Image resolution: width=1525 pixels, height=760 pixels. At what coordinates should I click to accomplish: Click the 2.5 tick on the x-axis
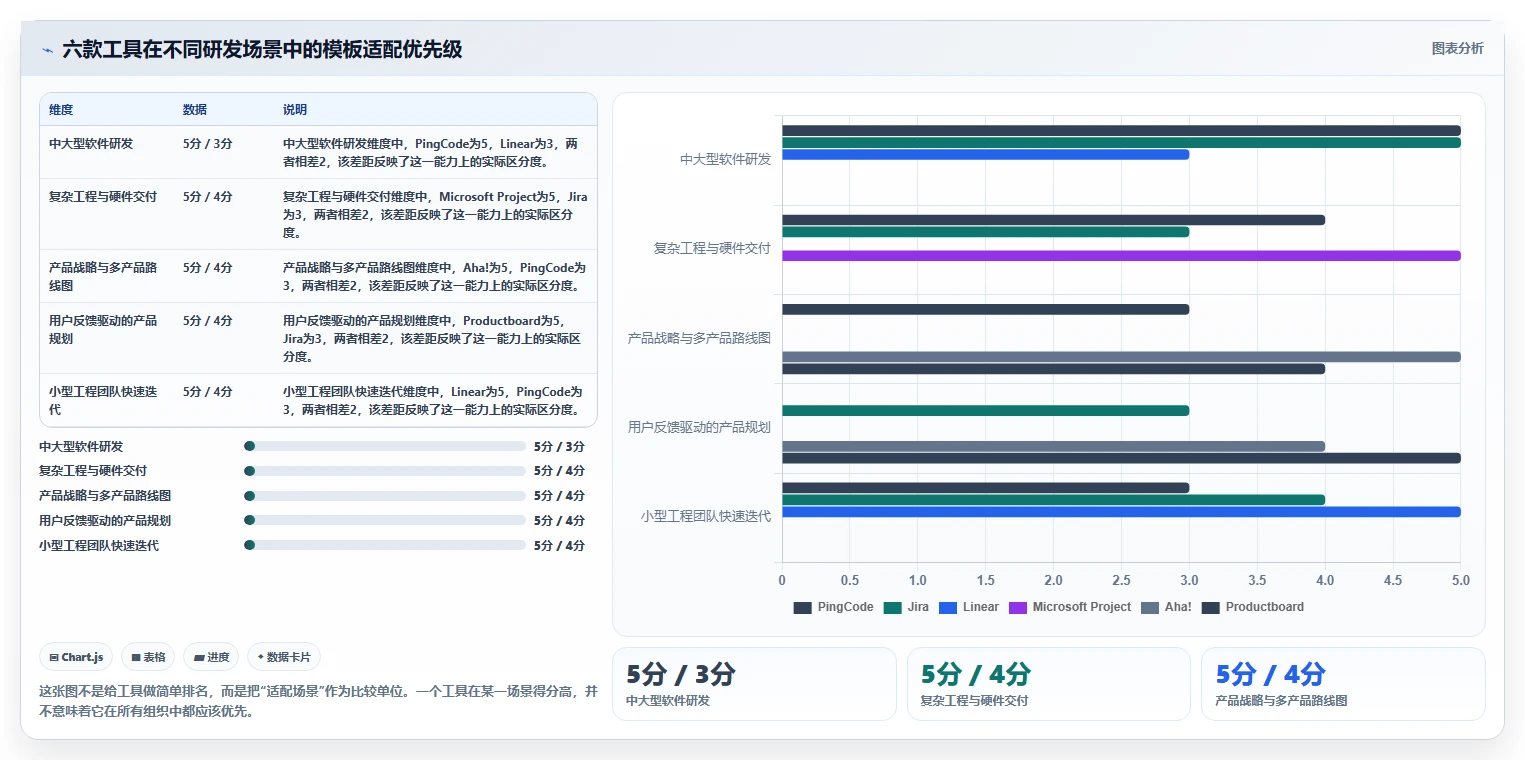(x=1121, y=580)
